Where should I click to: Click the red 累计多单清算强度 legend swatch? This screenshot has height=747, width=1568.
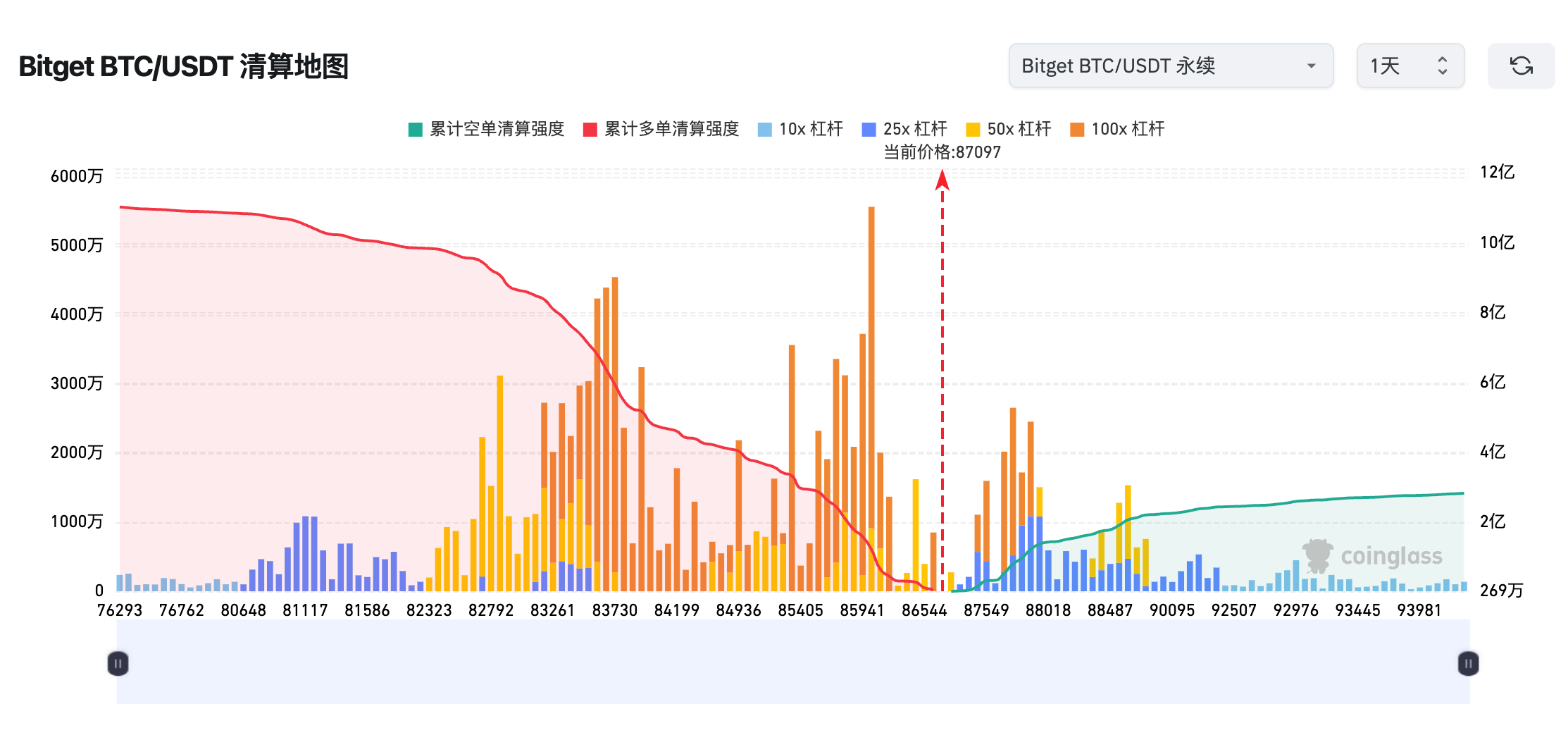click(590, 130)
